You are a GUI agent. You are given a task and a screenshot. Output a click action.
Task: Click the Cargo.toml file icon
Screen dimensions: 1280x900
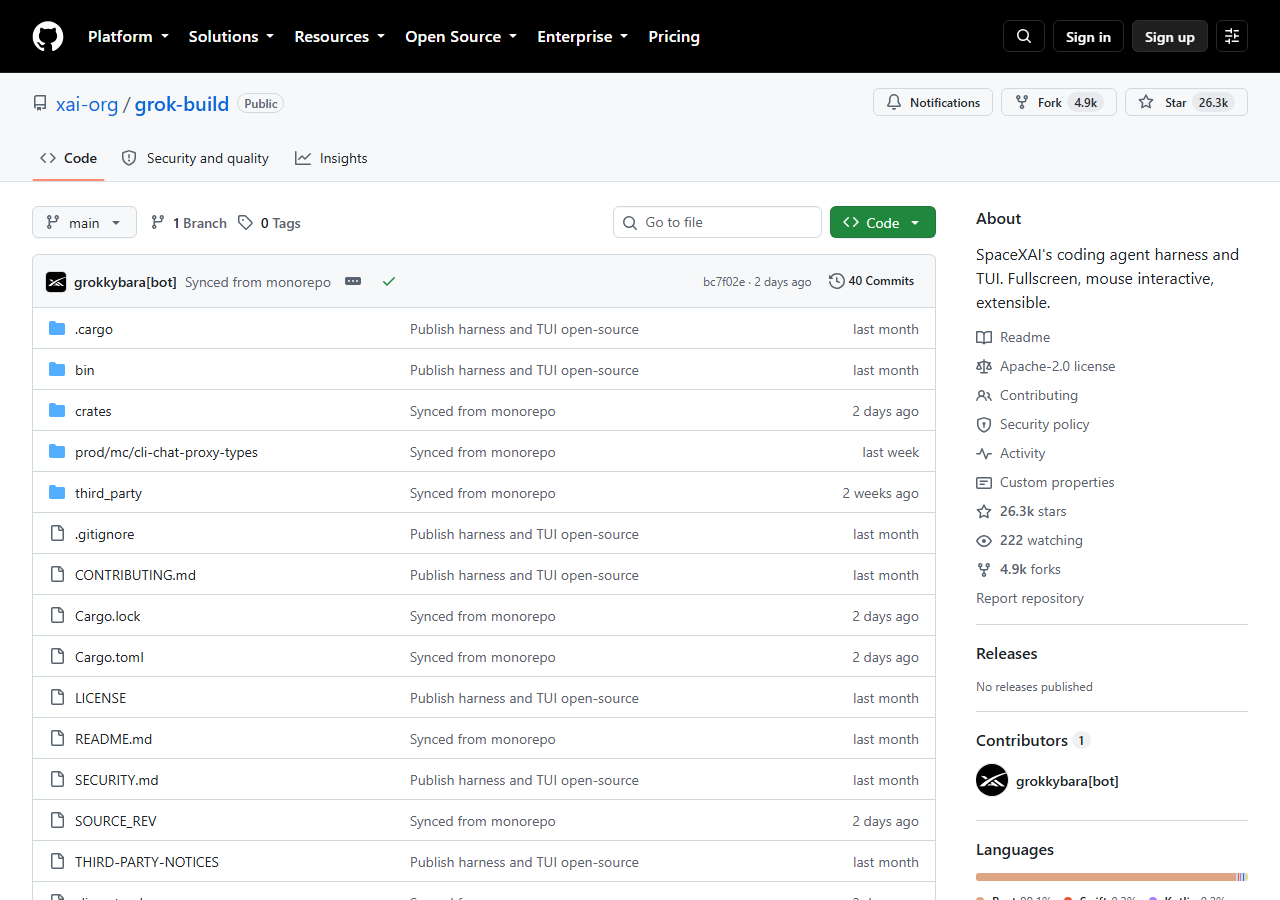pyautogui.click(x=57, y=657)
